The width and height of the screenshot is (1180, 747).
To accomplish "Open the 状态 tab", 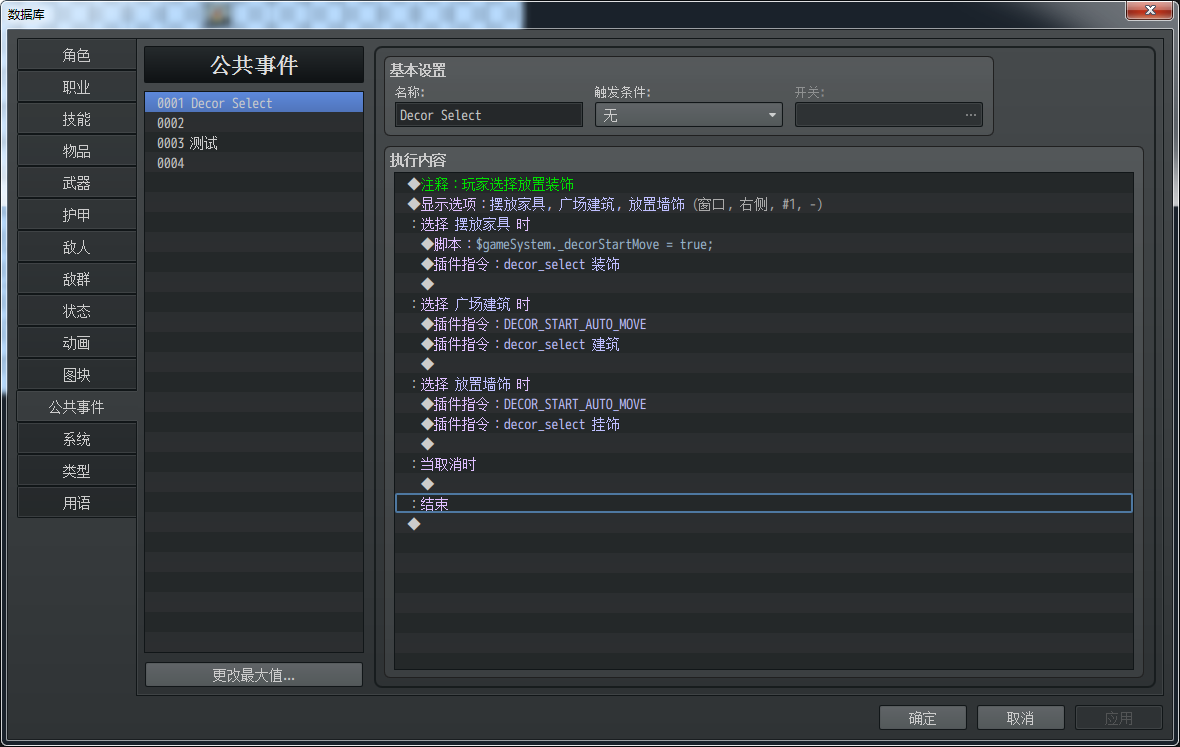I will (x=77, y=311).
